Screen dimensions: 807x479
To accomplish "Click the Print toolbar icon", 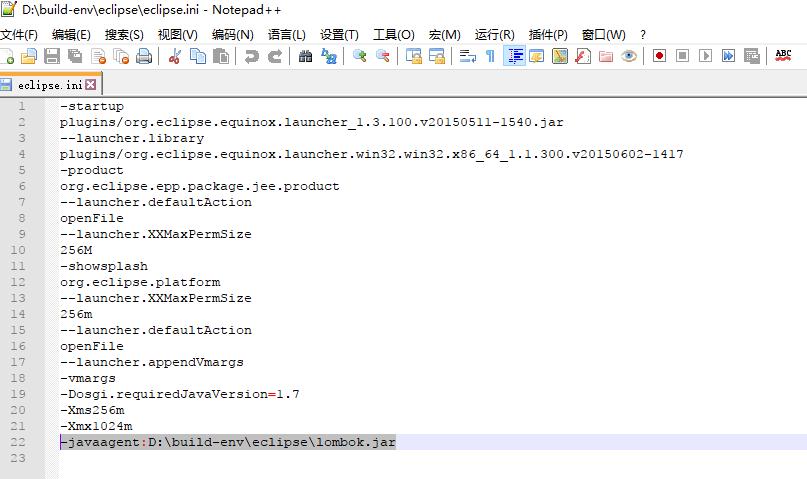I will 144,56.
